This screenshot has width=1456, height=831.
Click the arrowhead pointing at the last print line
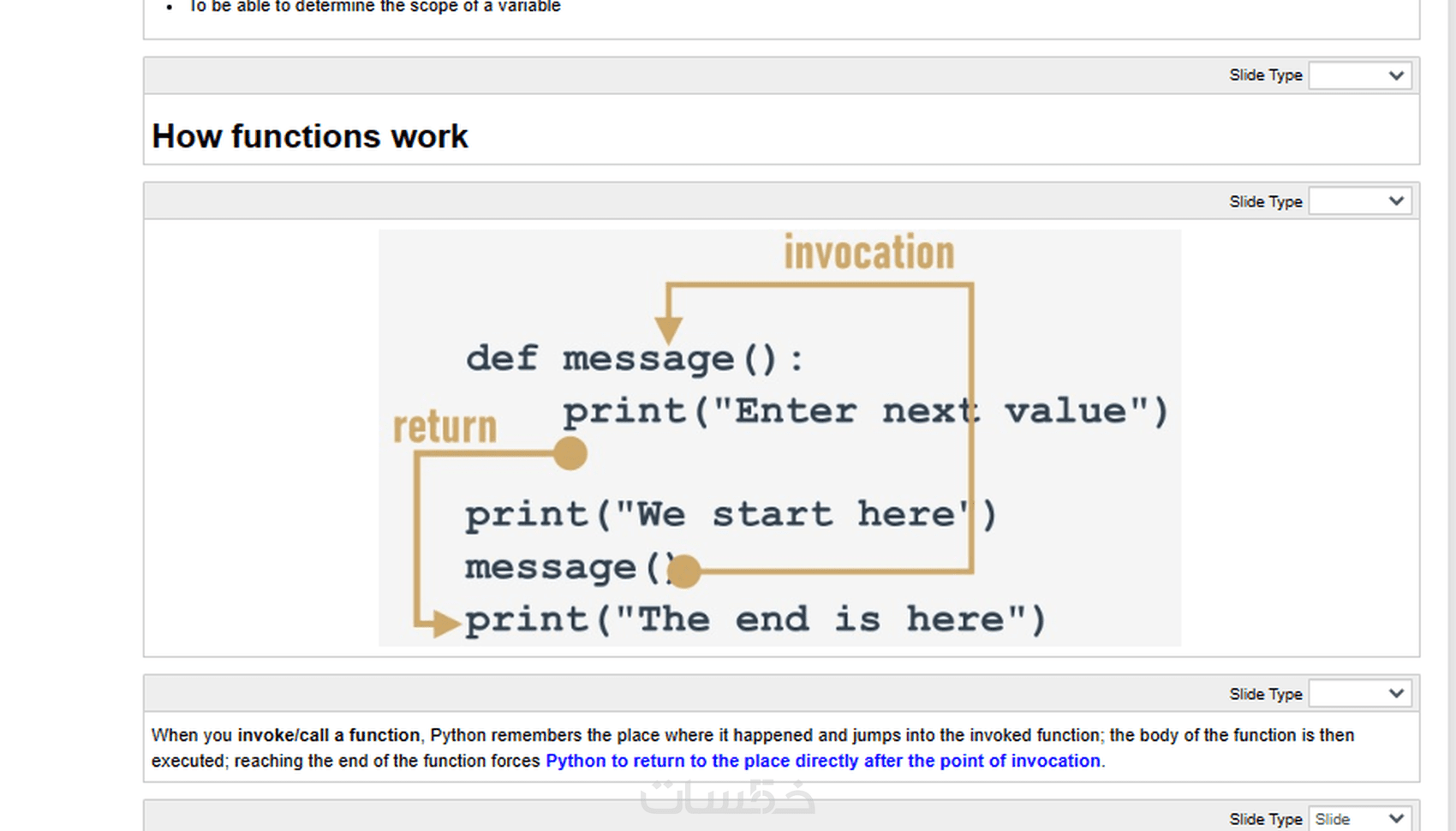coord(445,623)
